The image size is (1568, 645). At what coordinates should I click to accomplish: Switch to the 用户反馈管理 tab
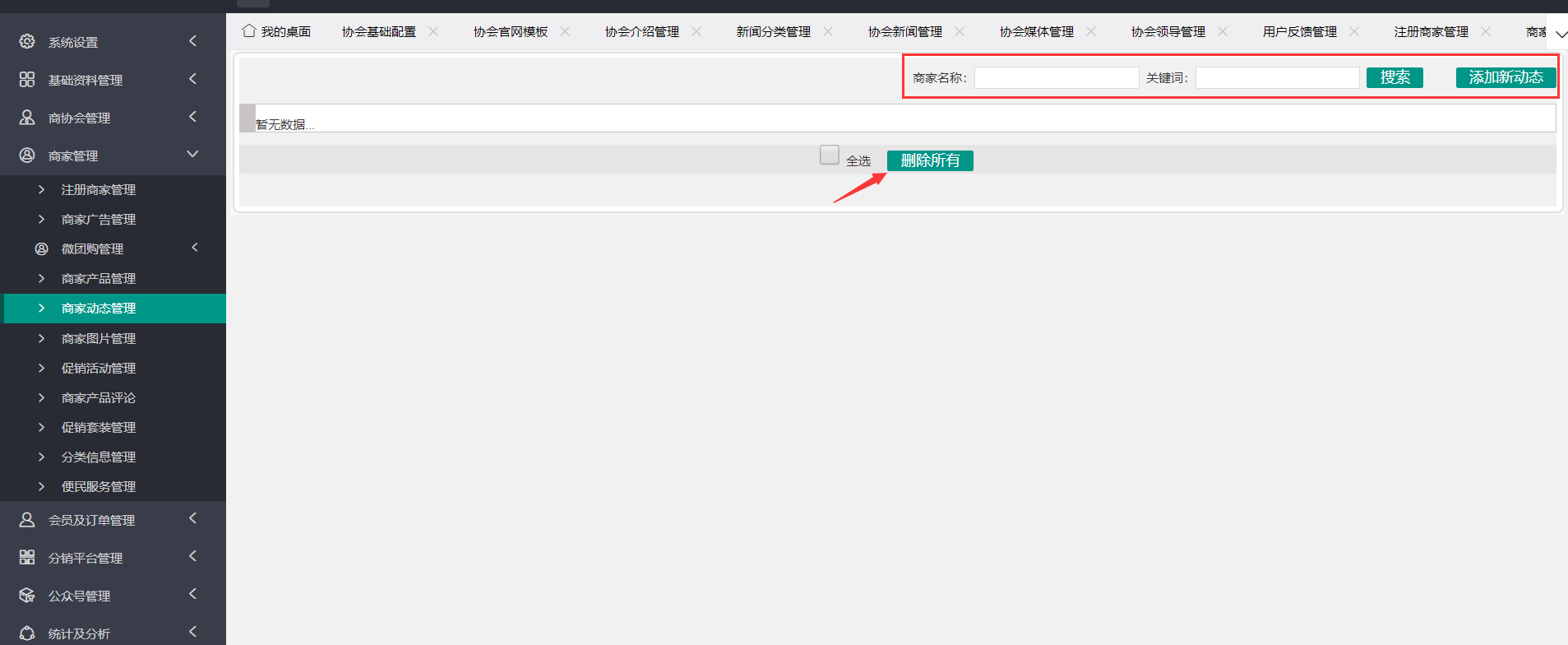point(1299,31)
